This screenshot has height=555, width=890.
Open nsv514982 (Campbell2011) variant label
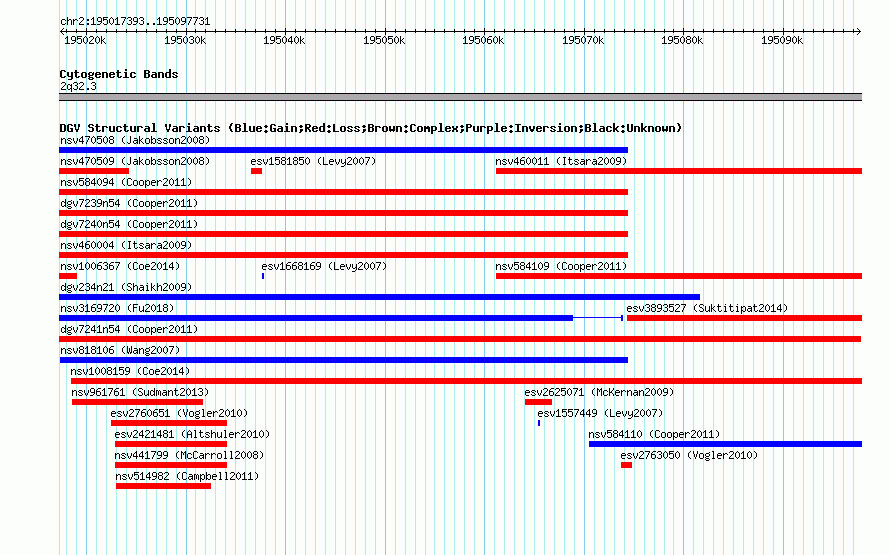pos(187,476)
